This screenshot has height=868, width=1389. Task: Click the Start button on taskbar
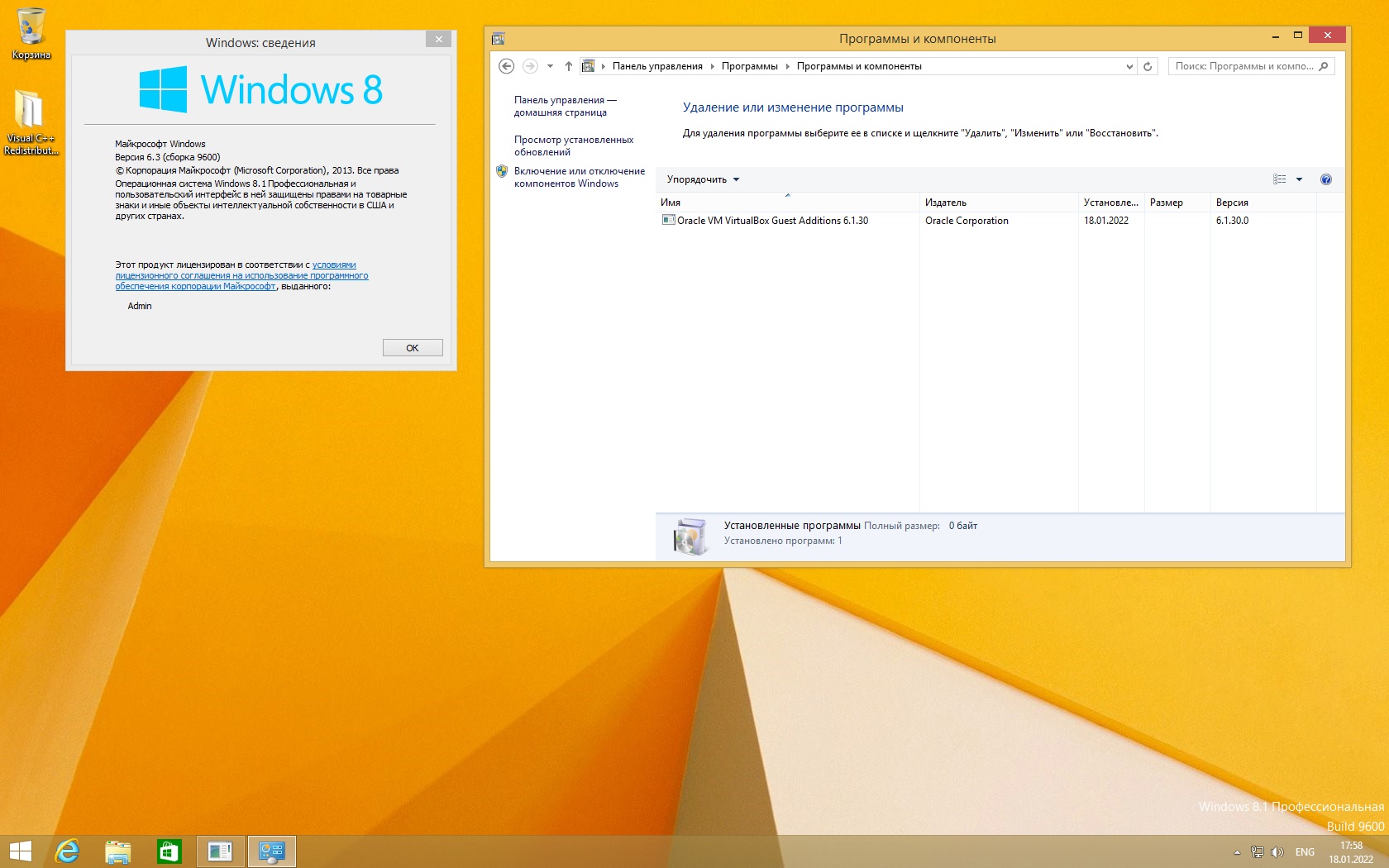click(20, 851)
